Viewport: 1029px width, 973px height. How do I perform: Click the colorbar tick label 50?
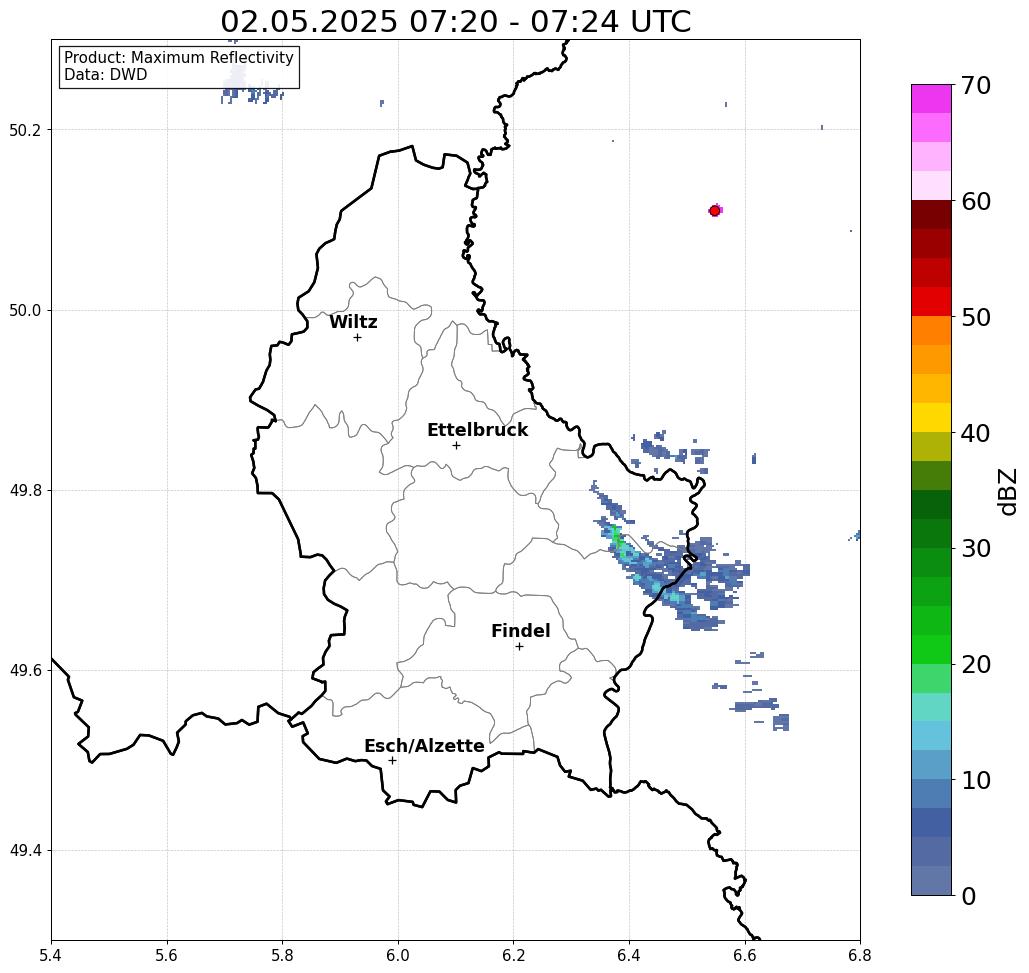tap(976, 317)
